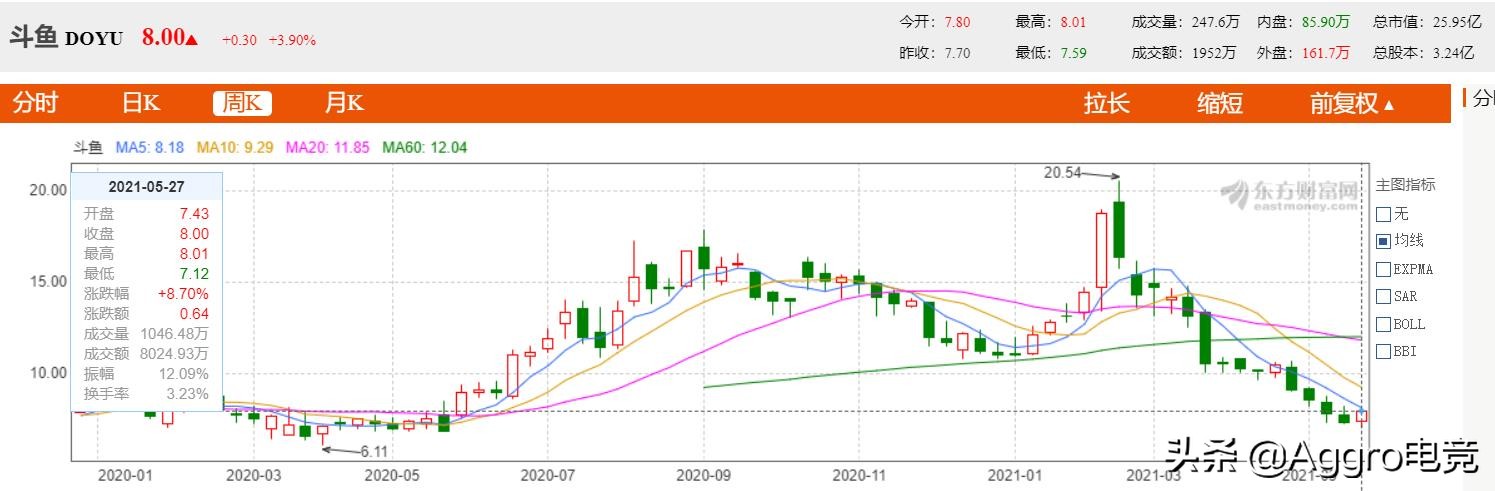Toggle the 均线 moving average checkbox
This screenshot has width=1495, height=491.
click(1384, 241)
